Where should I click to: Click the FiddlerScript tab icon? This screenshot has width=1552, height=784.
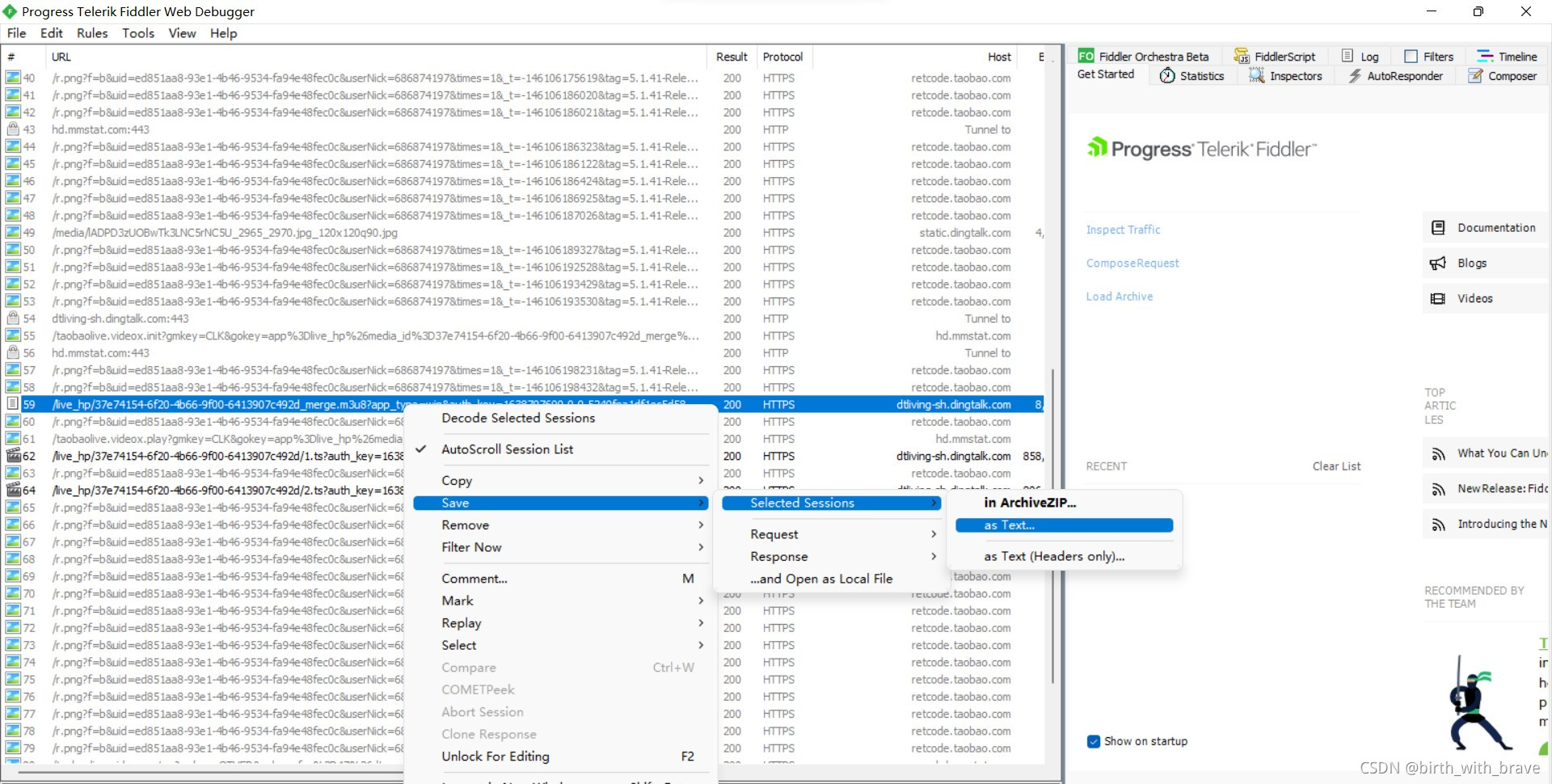(1241, 57)
